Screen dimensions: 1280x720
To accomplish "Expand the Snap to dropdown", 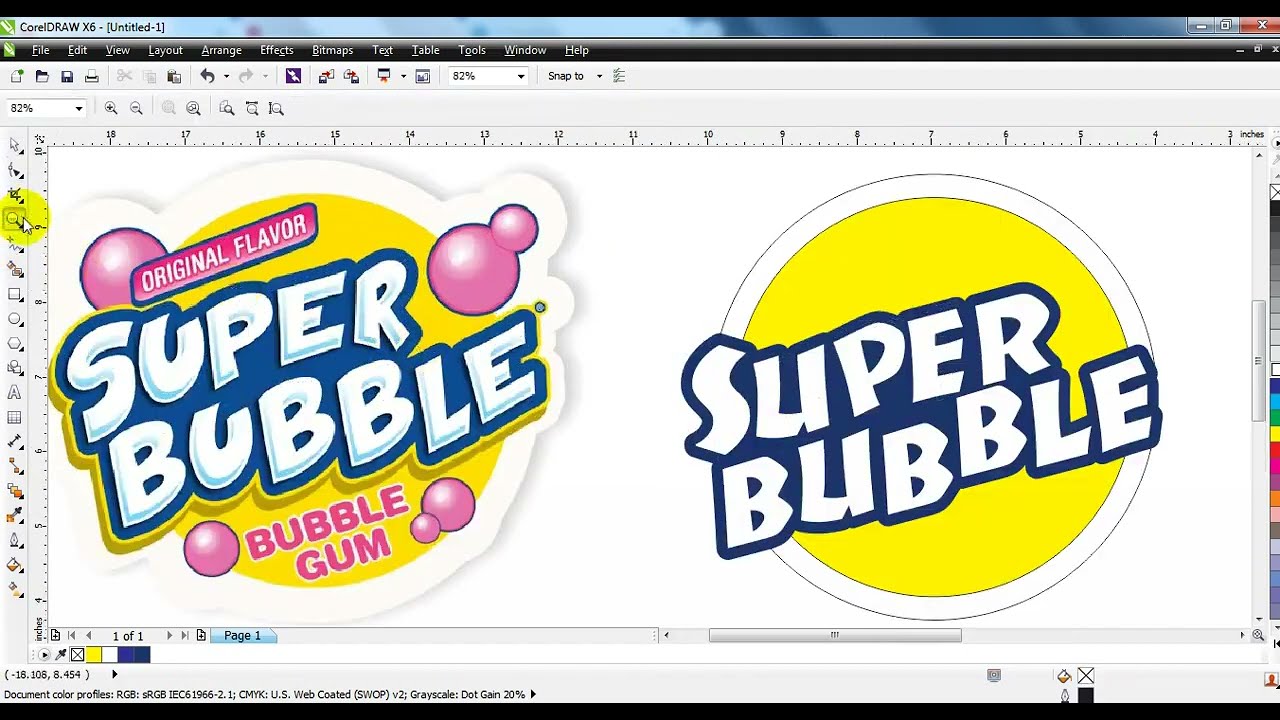I will (x=599, y=76).
